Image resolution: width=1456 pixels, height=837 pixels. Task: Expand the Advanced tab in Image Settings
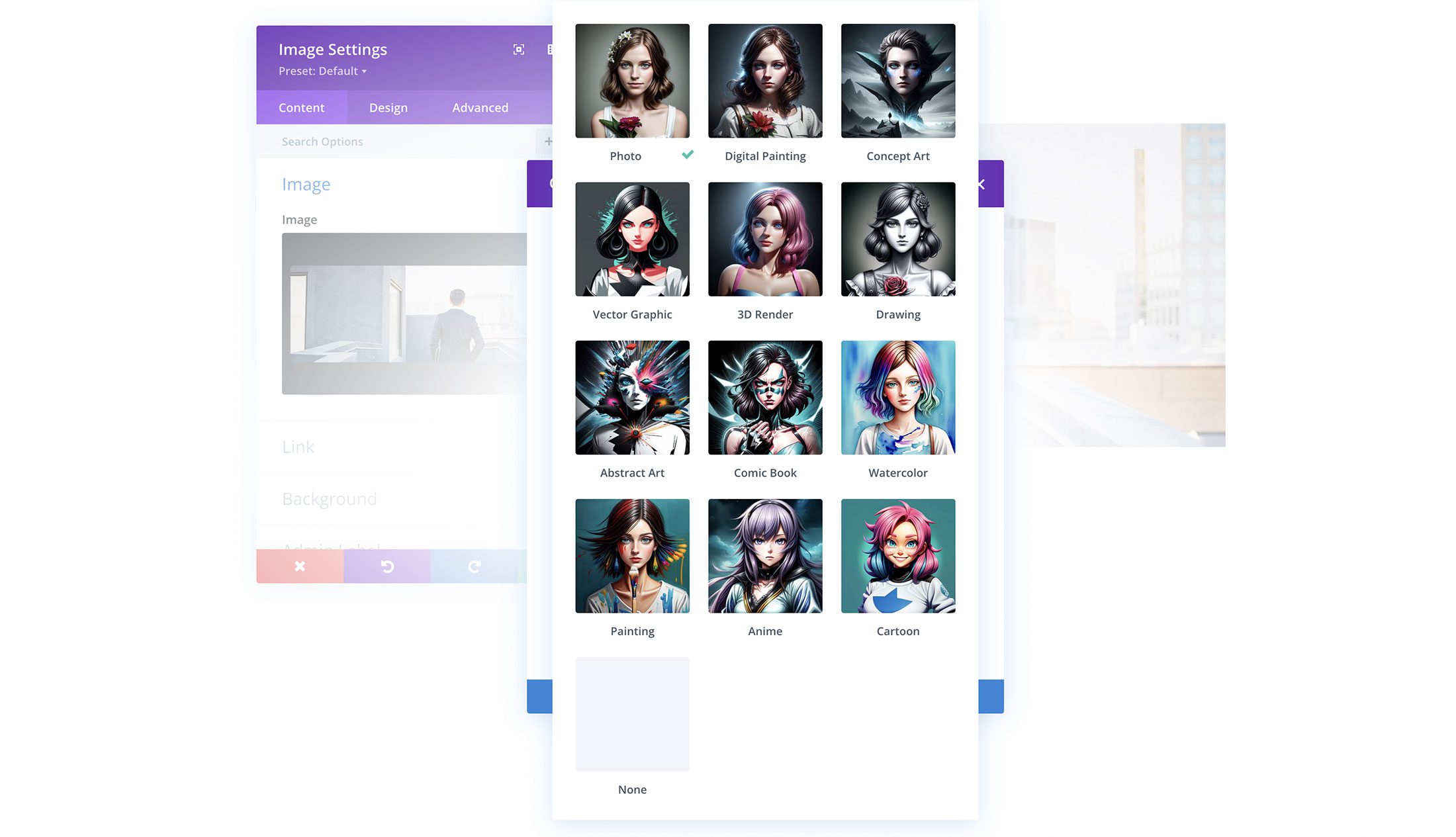480,107
